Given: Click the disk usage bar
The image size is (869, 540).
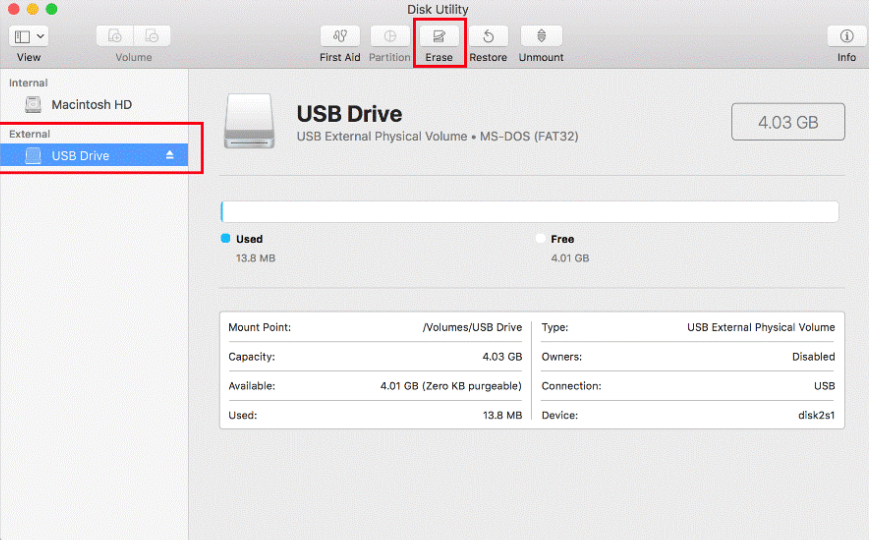Looking at the screenshot, I should [529, 212].
